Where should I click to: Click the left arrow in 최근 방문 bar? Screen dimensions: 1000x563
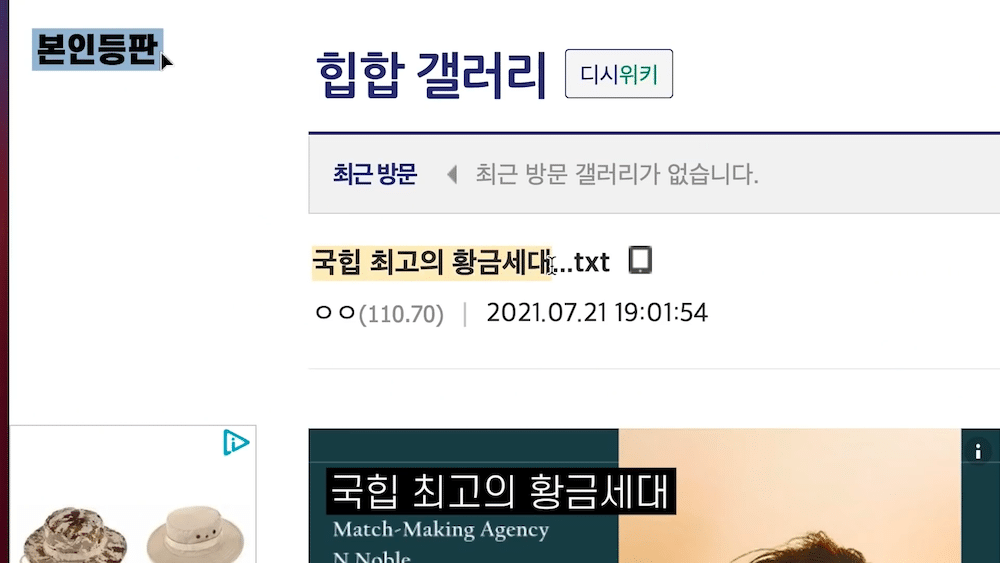pyautogui.click(x=452, y=174)
